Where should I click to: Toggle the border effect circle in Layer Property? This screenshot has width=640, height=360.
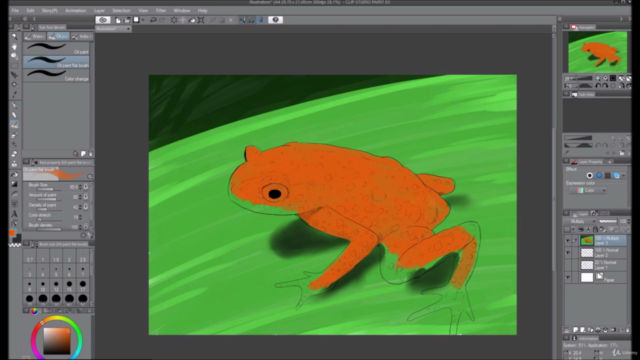pos(590,176)
